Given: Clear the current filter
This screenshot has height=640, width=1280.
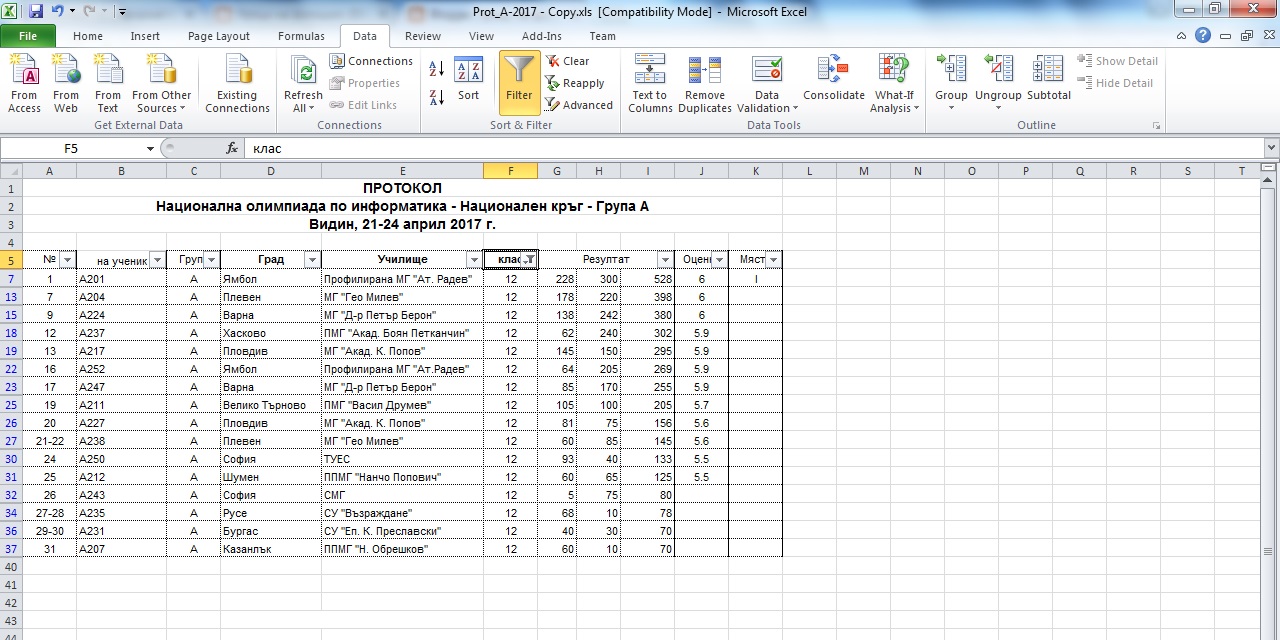Looking at the screenshot, I should (567, 61).
